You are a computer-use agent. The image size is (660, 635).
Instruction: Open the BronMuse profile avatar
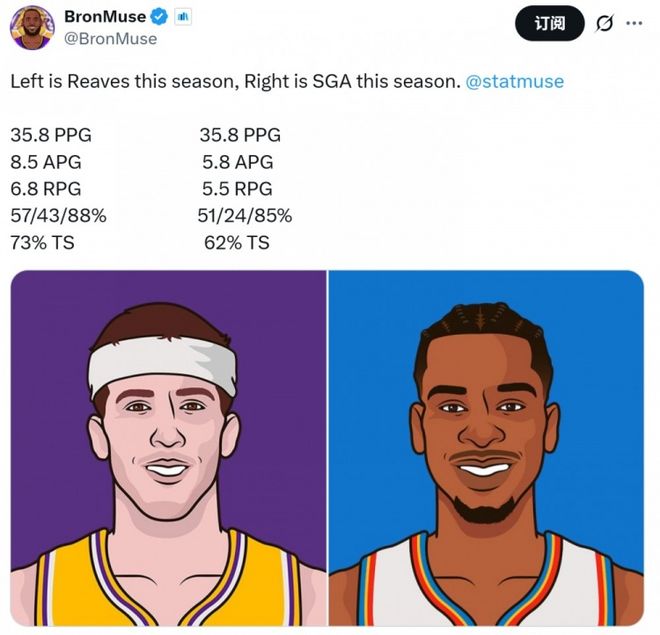[x=32, y=27]
